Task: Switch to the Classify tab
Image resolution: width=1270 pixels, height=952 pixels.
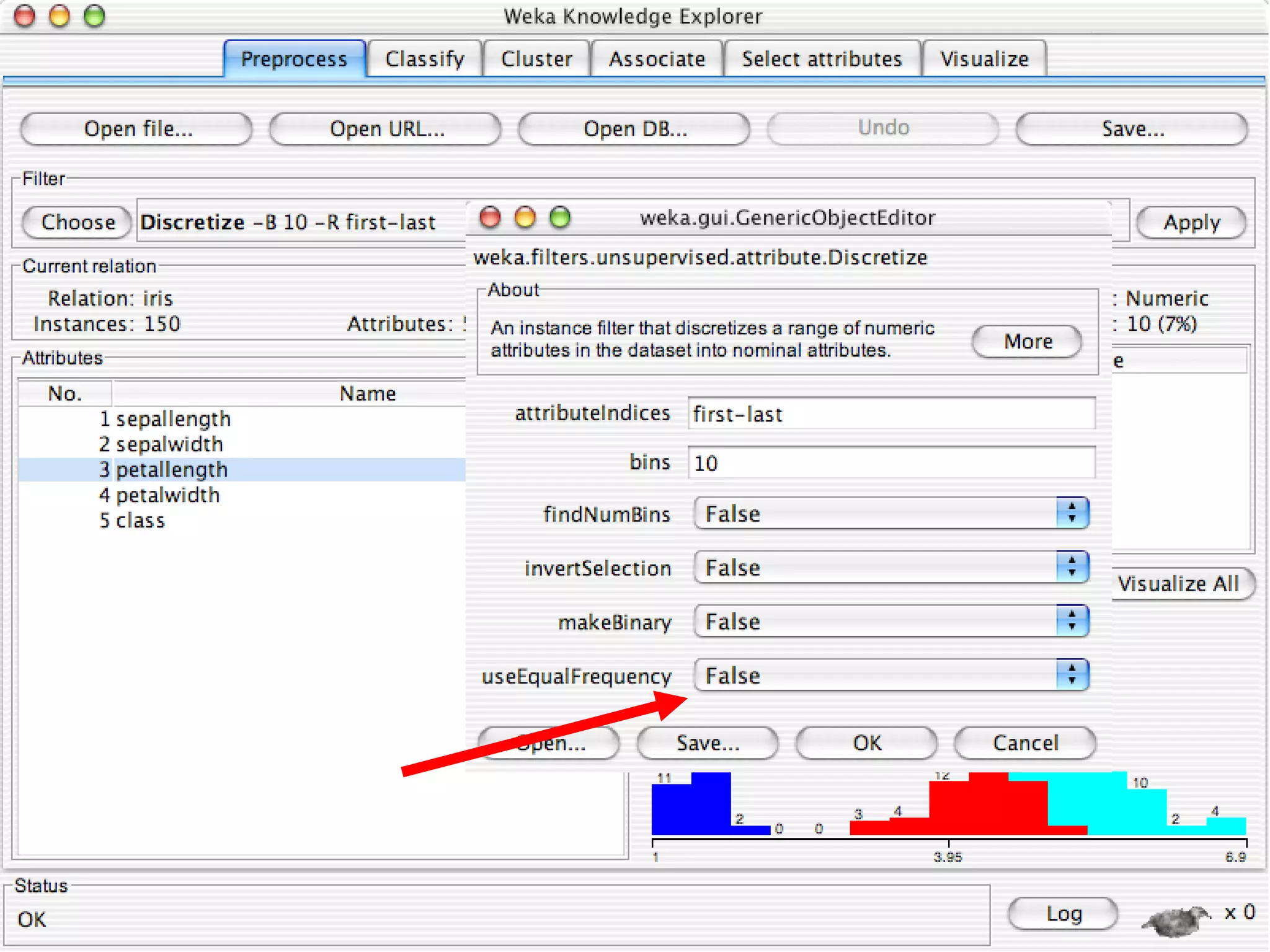Action: click(x=424, y=59)
